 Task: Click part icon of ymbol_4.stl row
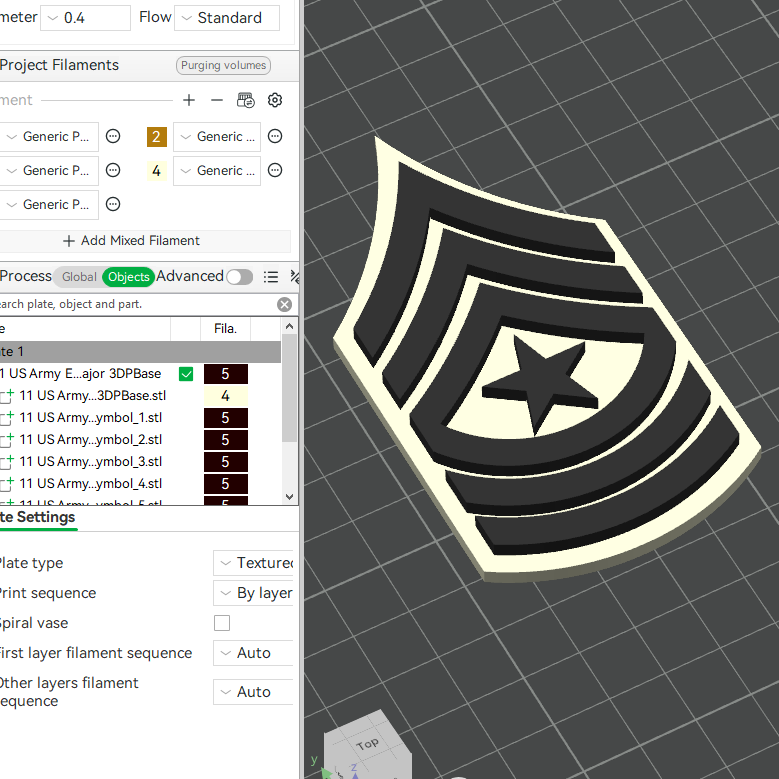pos(7,483)
